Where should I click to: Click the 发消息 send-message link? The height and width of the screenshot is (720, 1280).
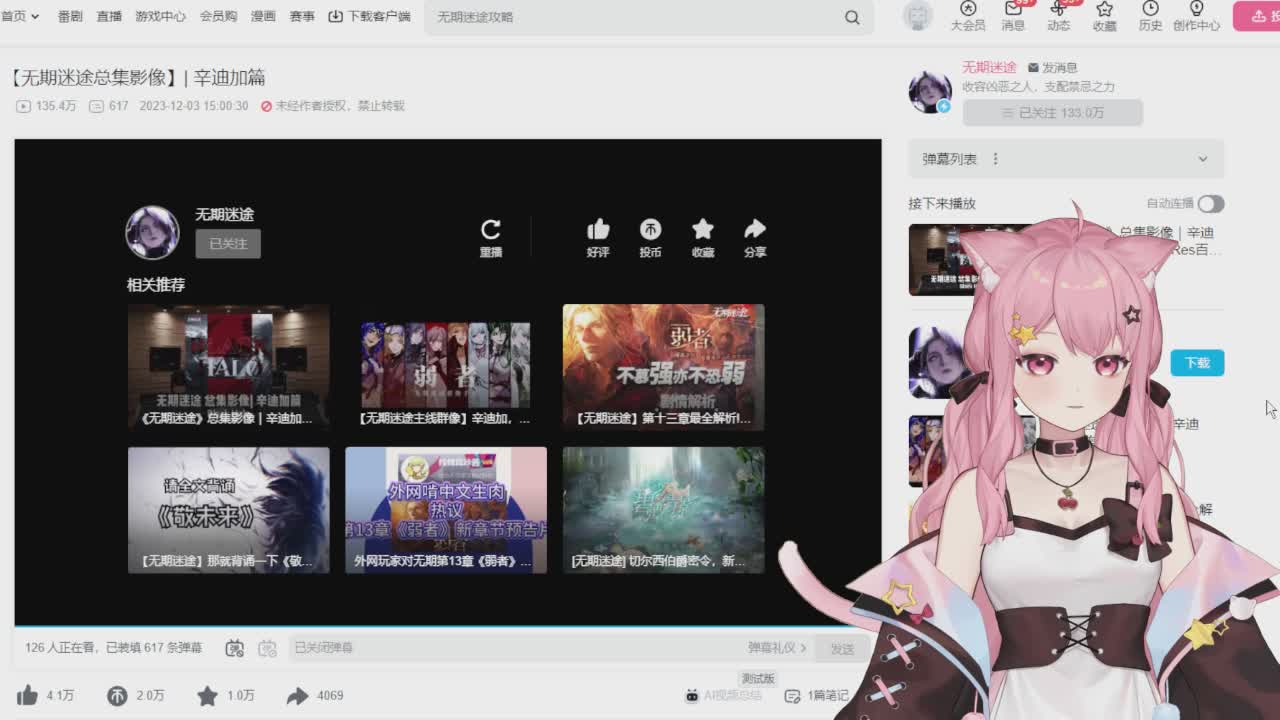click(x=1053, y=67)
